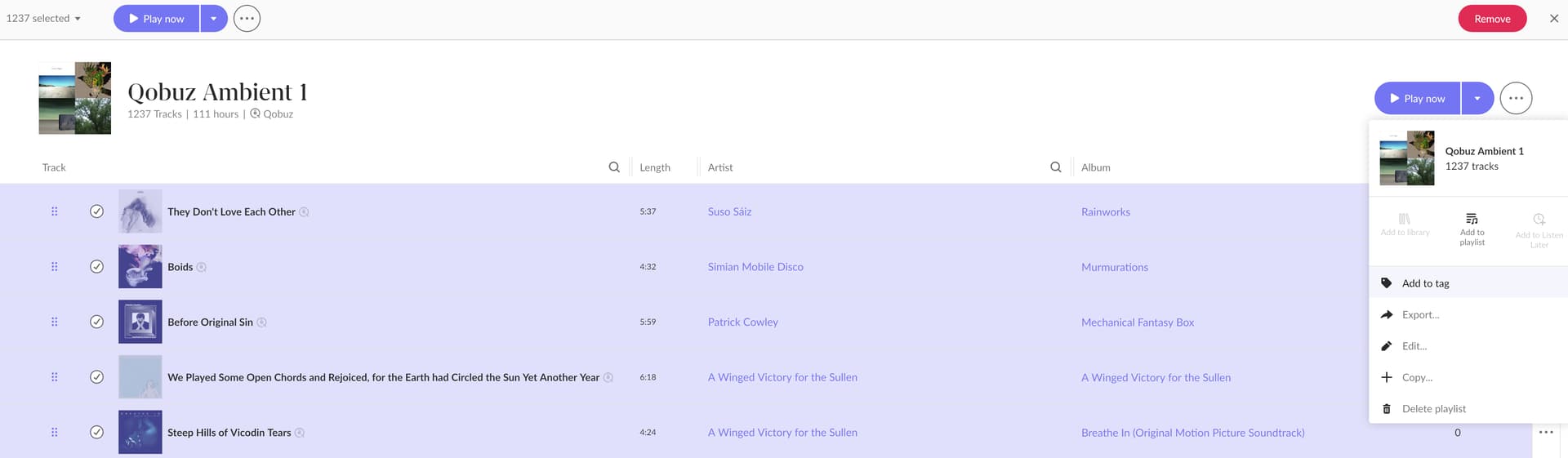Expand playlist header Play now dropdown arrow
This screenshot has height=458, width=1568.
pos(1477,98)
